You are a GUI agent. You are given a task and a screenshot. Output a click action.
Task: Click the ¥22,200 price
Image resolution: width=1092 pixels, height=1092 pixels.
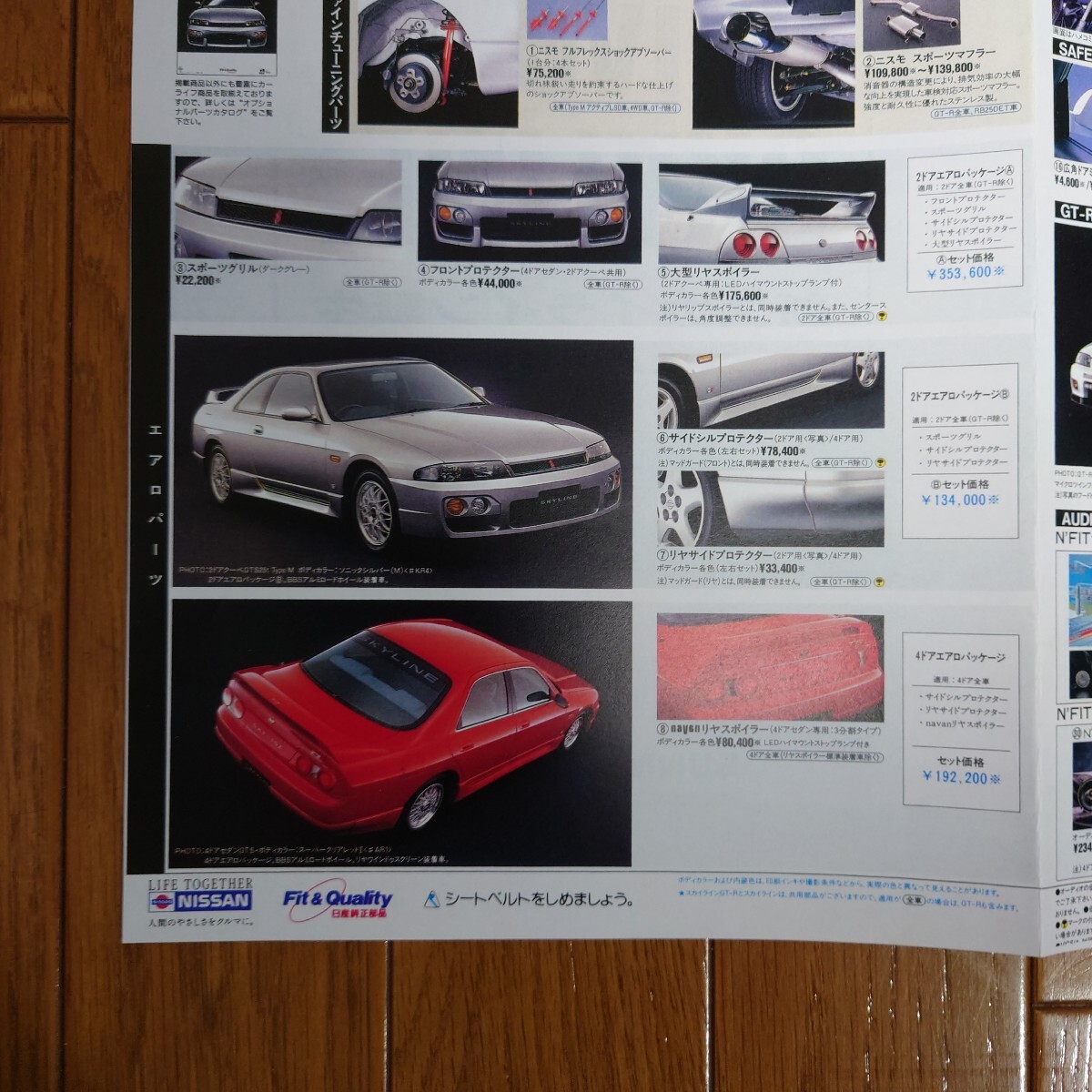[x=198, y=281]
